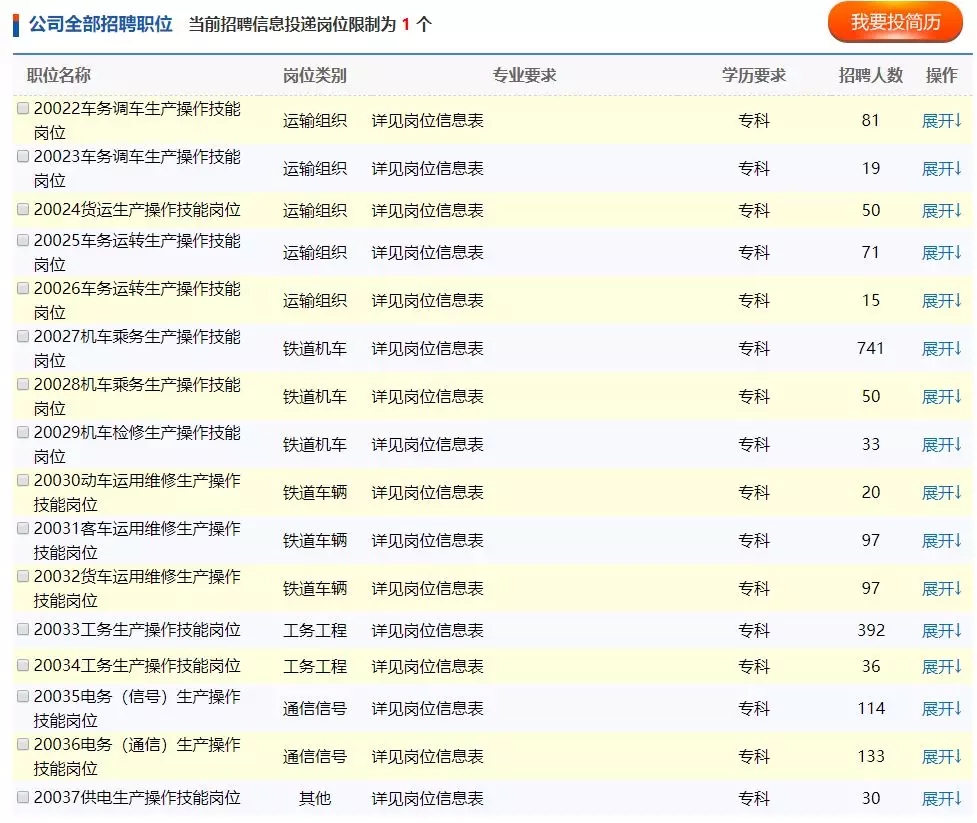Click the 我要投简历 button
The width and height of the screenshot is (977, 823).
tap(895, 23)
